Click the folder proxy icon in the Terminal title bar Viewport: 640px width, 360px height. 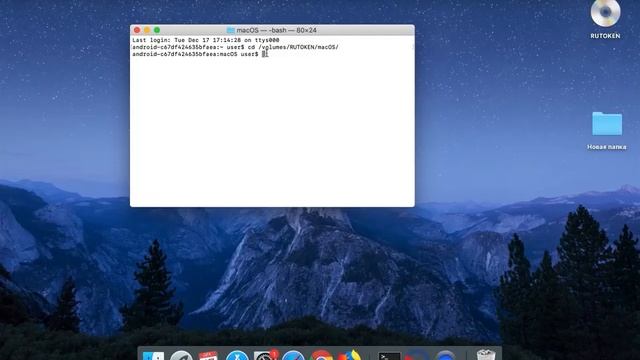tap(231, 30)
